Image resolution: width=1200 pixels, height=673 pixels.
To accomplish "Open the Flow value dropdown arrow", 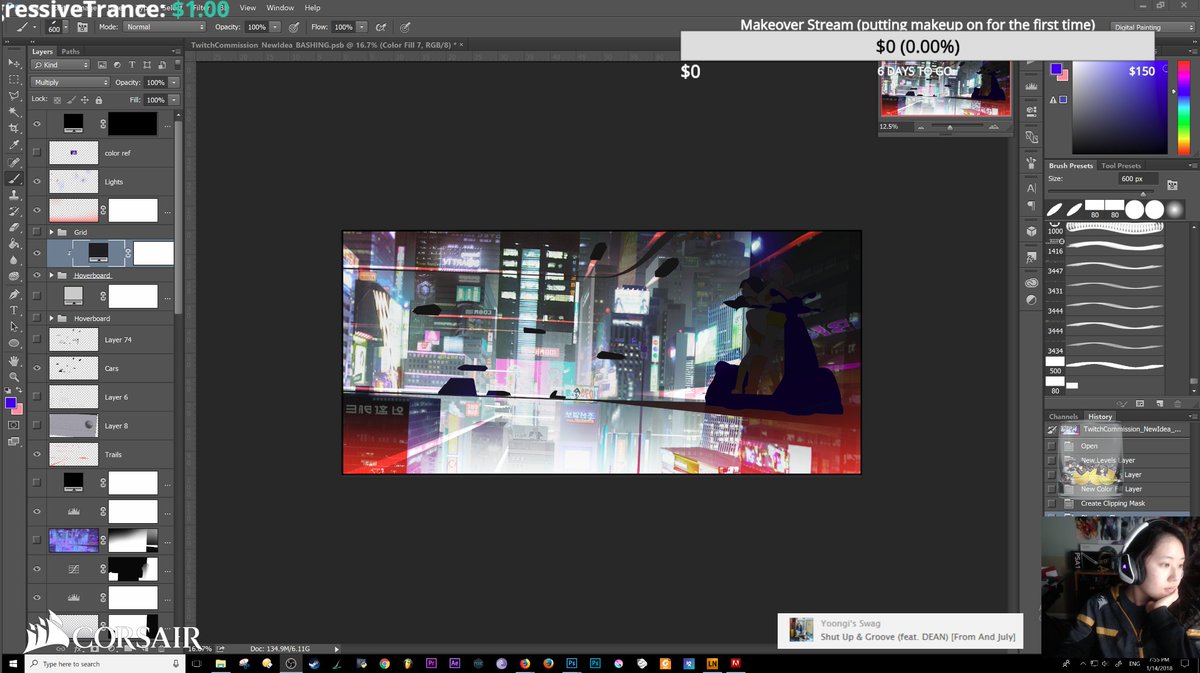I will tap(361, 27).
